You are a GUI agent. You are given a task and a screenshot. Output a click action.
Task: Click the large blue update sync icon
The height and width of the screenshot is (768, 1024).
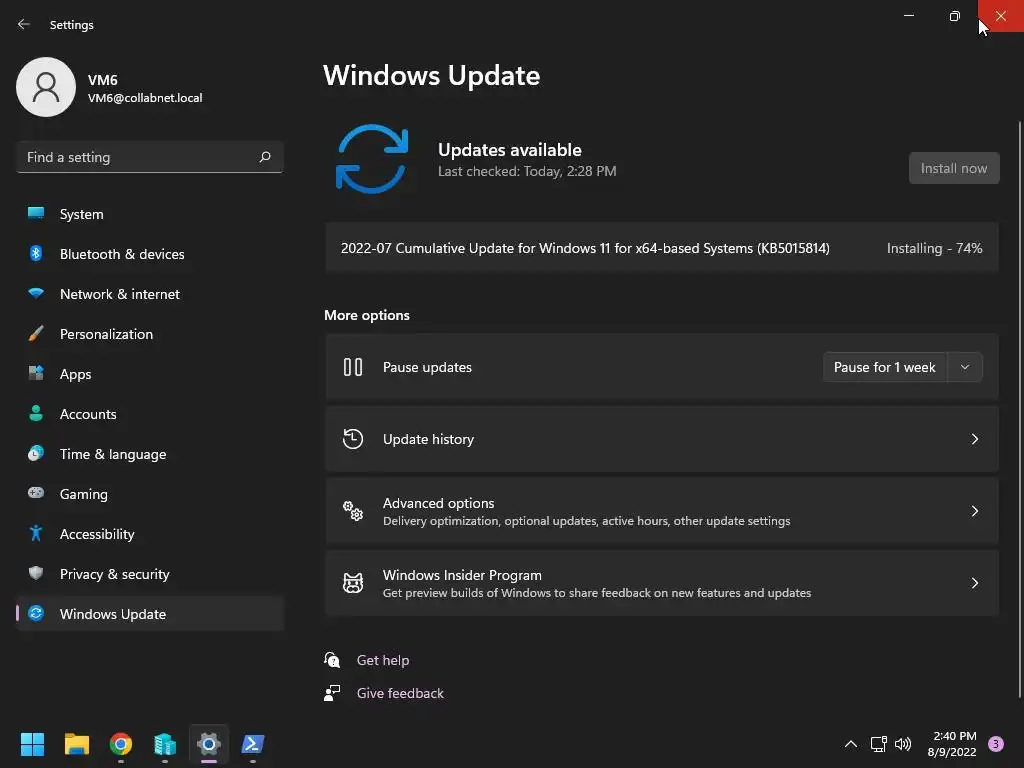[x=372, y=159]
